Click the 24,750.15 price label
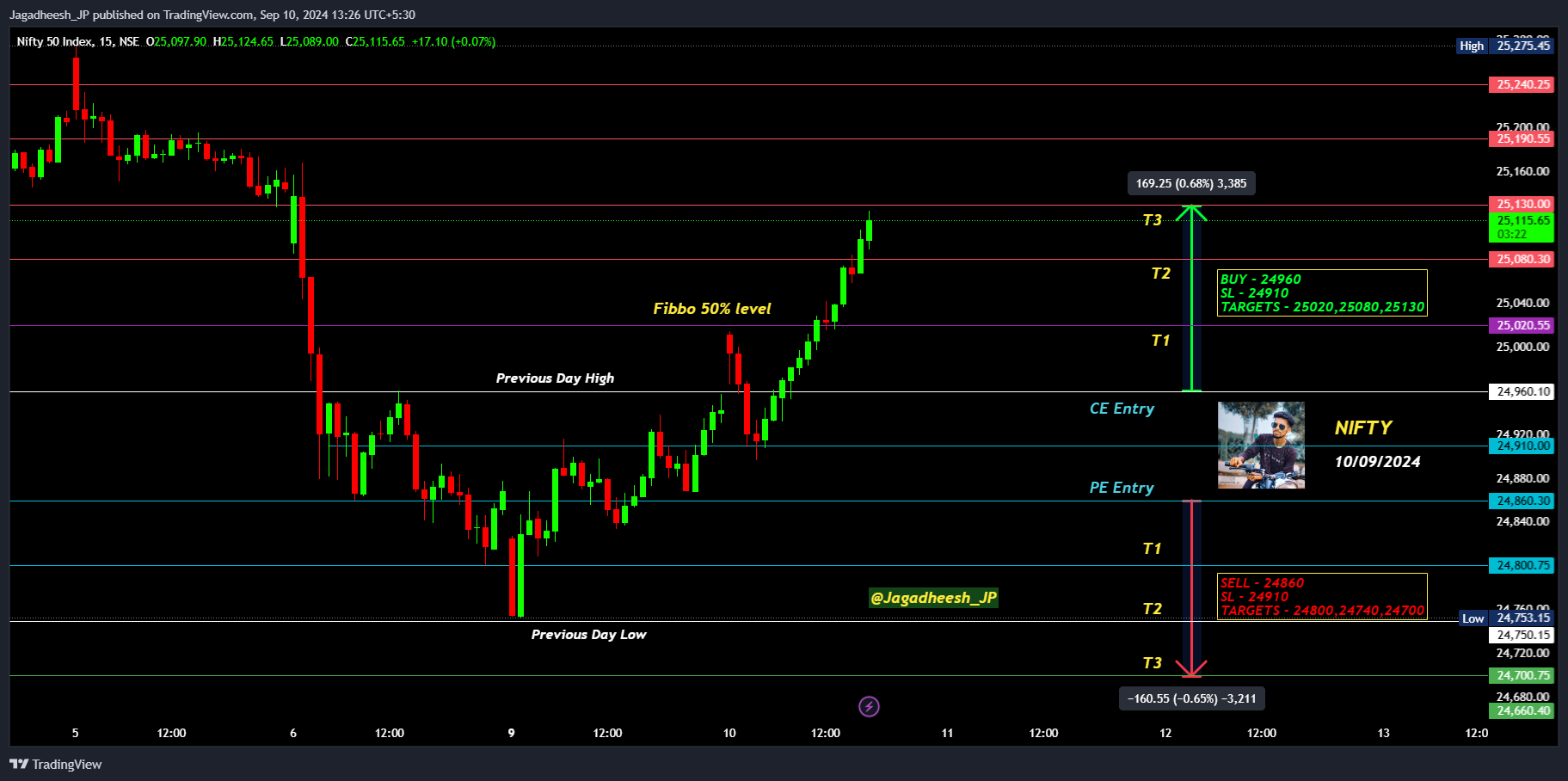 click(1521, 635)
